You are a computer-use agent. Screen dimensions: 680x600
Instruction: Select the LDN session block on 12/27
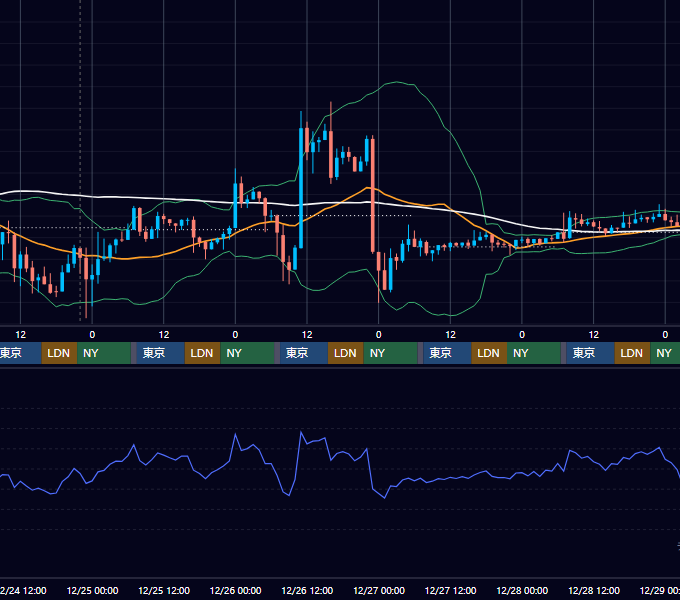(x=489, y=353)
